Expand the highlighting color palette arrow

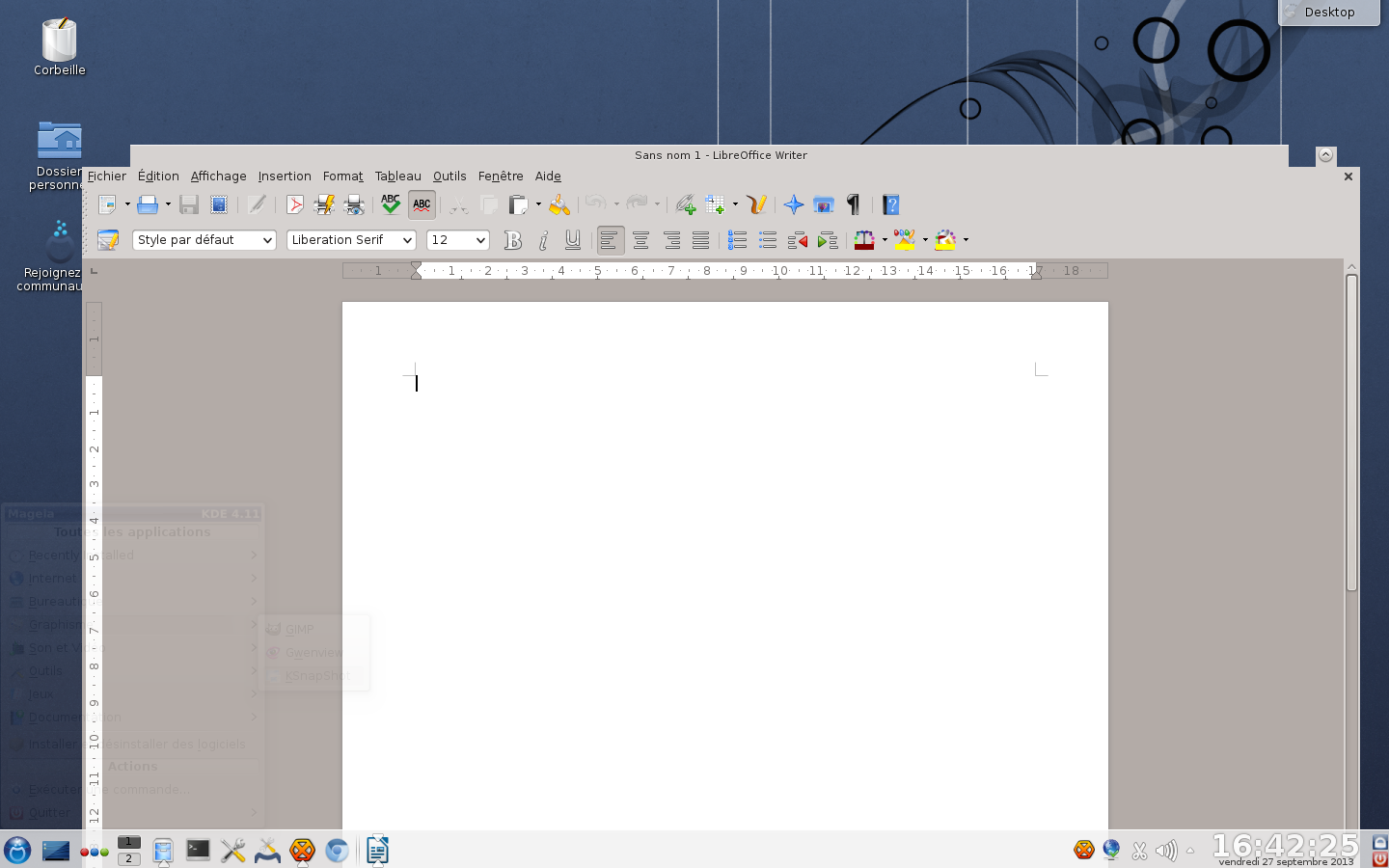pos(925,240)
